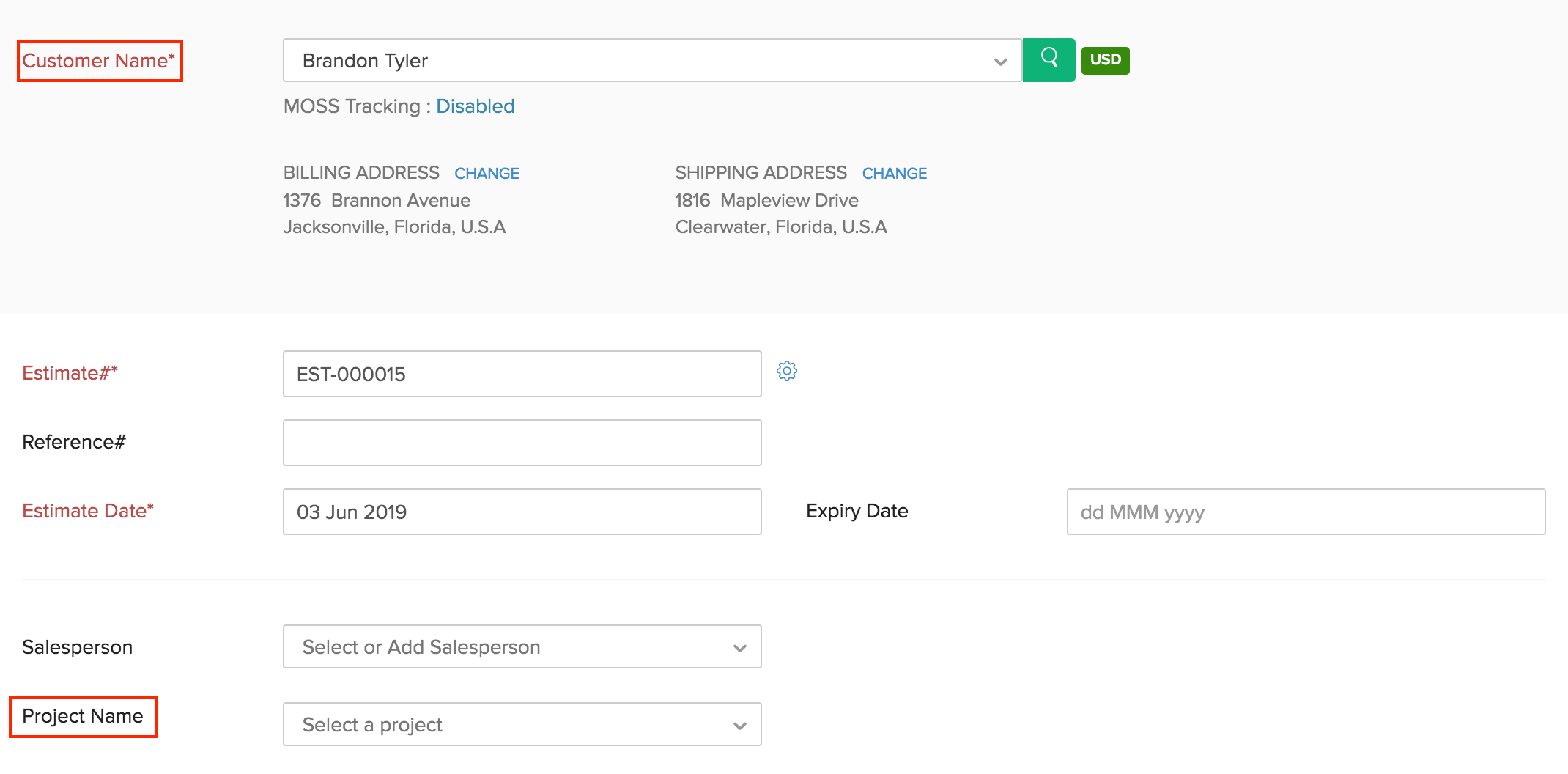Click the Disabled MOSS Tracking link
1568x774 pixels.
(x=475, y=106)
